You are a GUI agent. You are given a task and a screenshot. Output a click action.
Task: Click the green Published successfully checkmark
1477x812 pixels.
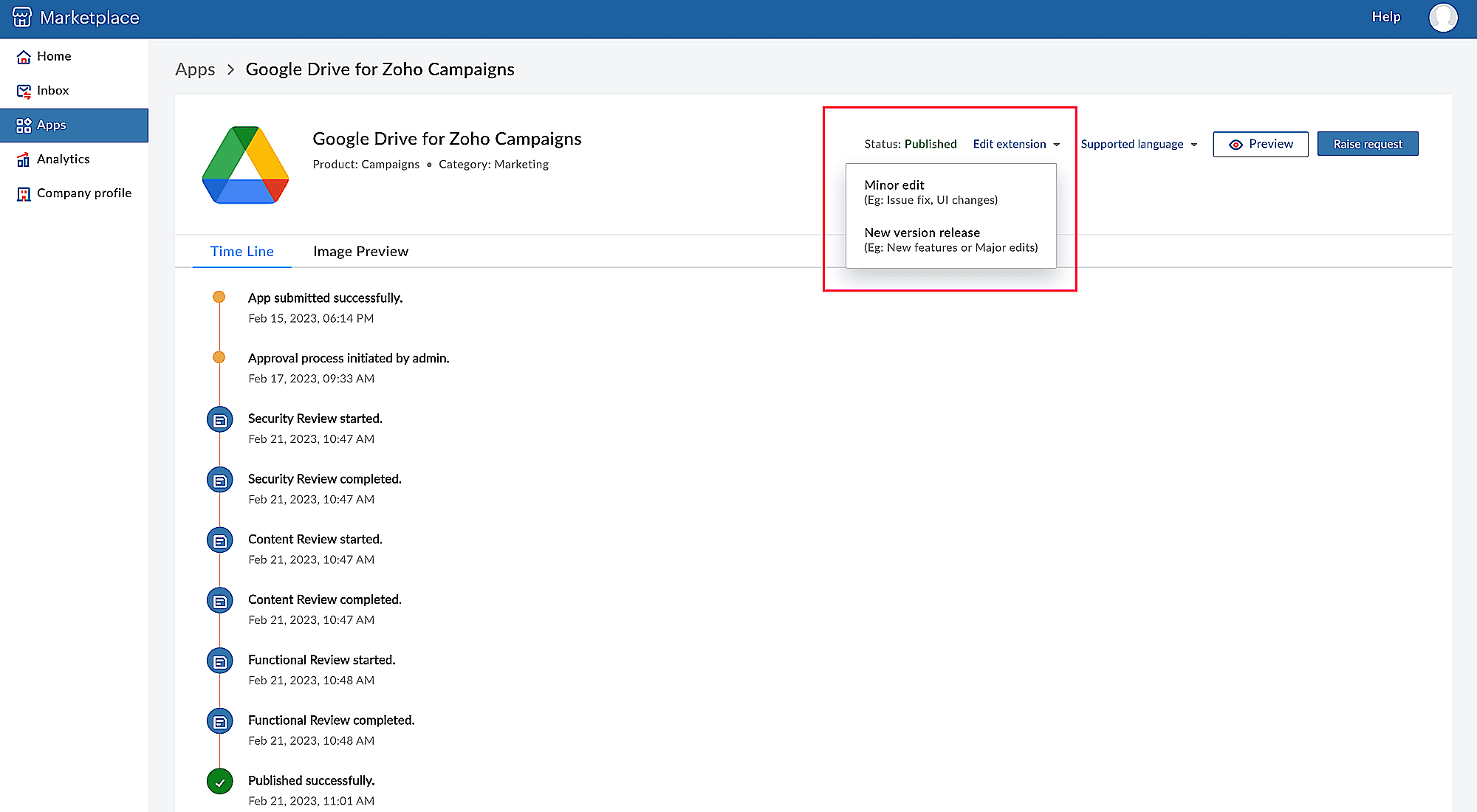click(220, 781)
